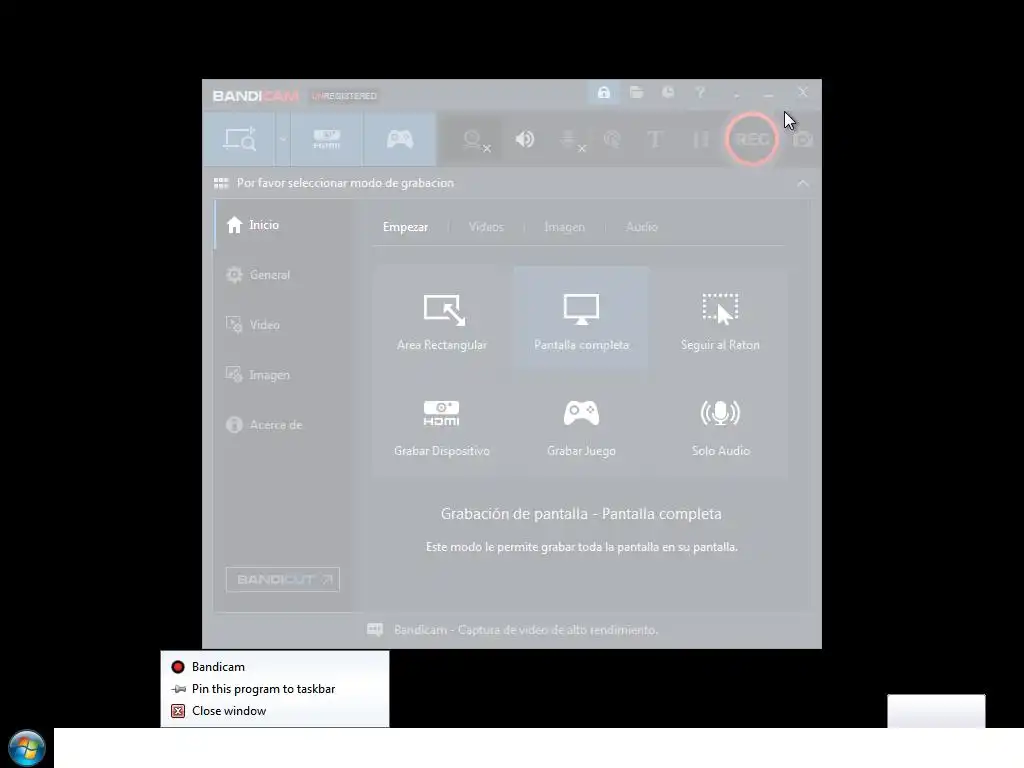Open the output folder icon

[636, 93]
